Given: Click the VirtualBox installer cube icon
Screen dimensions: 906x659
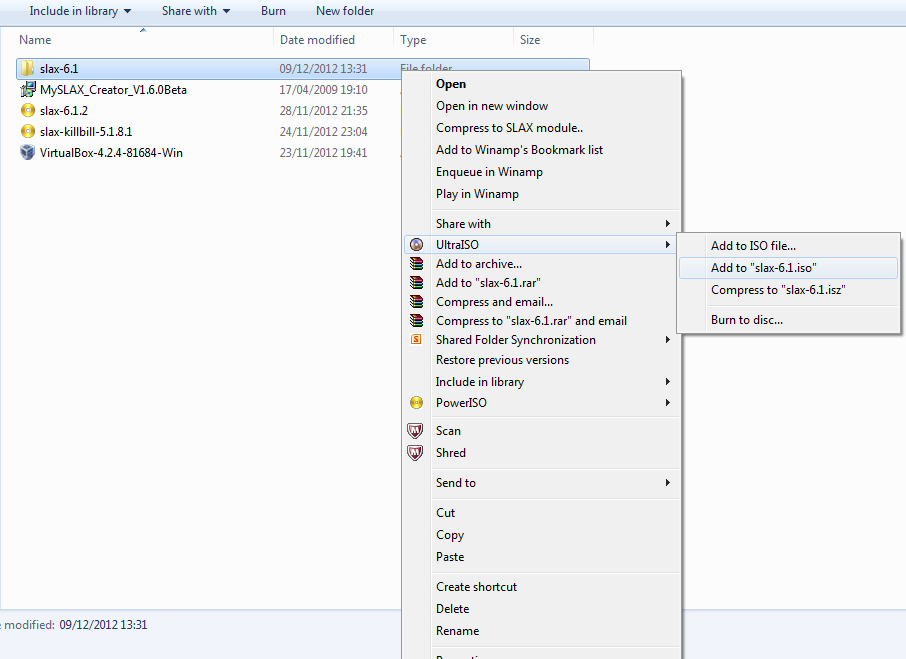Looking at the screenshot, I should 27,152.
